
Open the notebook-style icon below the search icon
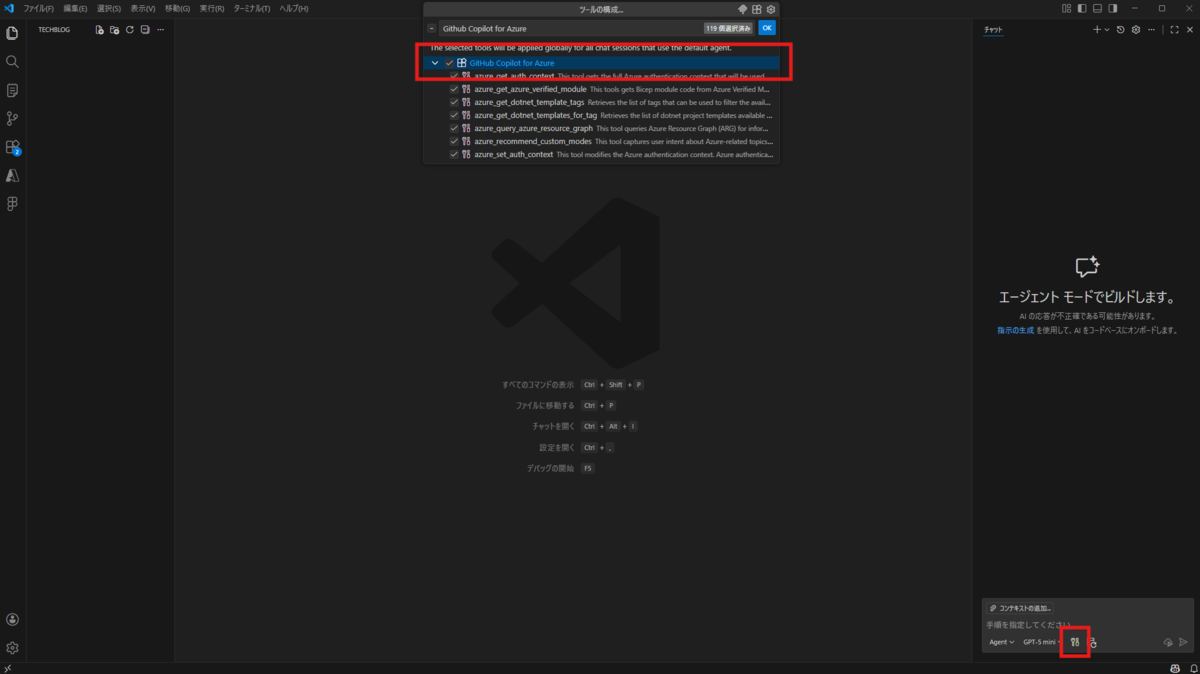click(12, 90)
